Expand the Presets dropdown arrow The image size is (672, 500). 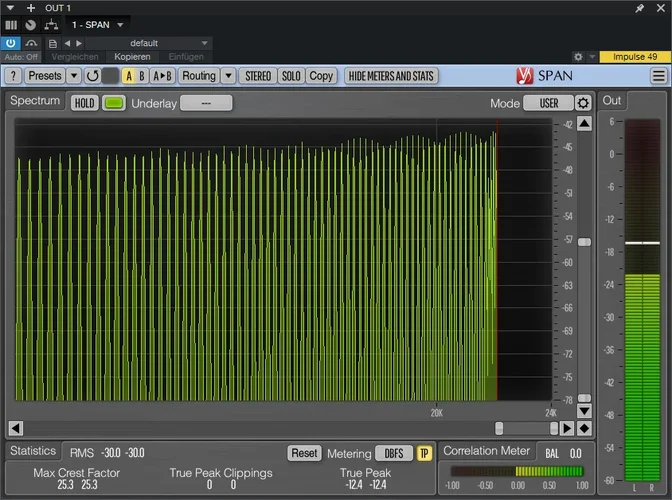click(x=74, y=76)
